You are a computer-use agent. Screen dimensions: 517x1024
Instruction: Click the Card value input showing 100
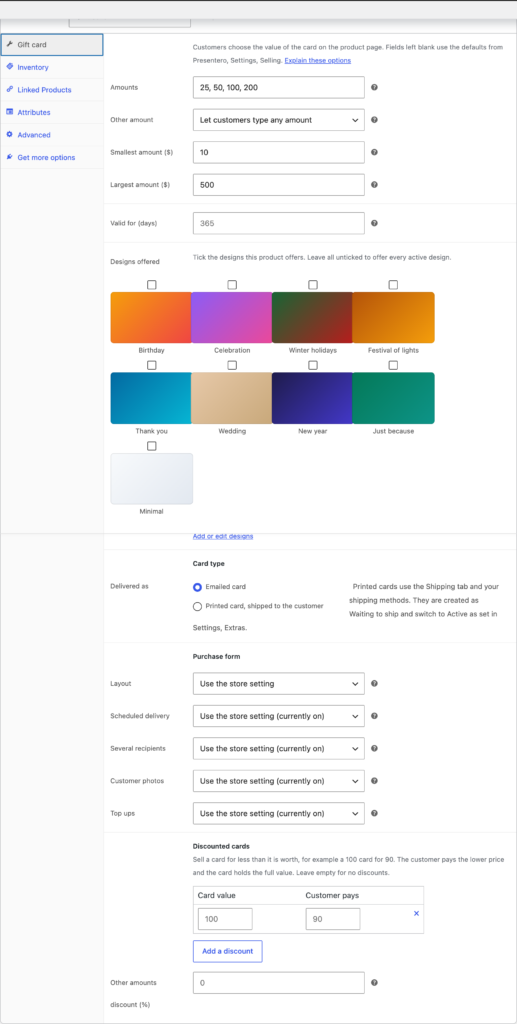click(x=225, y=919)
